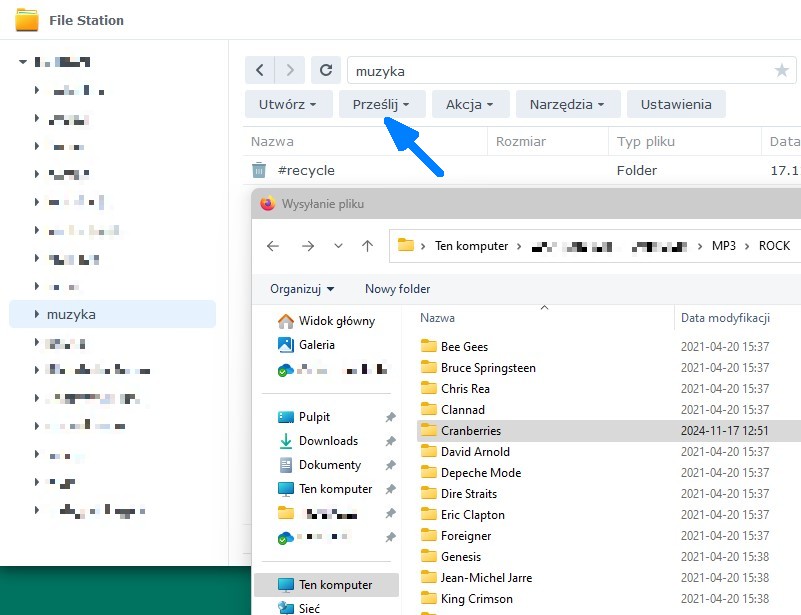801x615 pixels.
Task: Open the Akcja dropdown menu
Action: [470, 104]
